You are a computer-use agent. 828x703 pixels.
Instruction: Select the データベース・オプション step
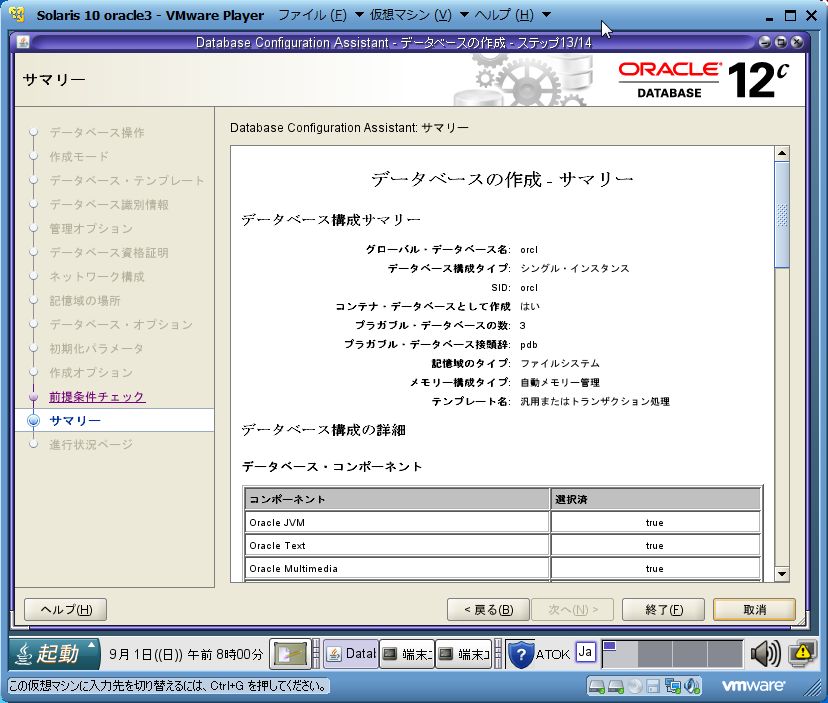pyautogui.click(x=121, y=324)
